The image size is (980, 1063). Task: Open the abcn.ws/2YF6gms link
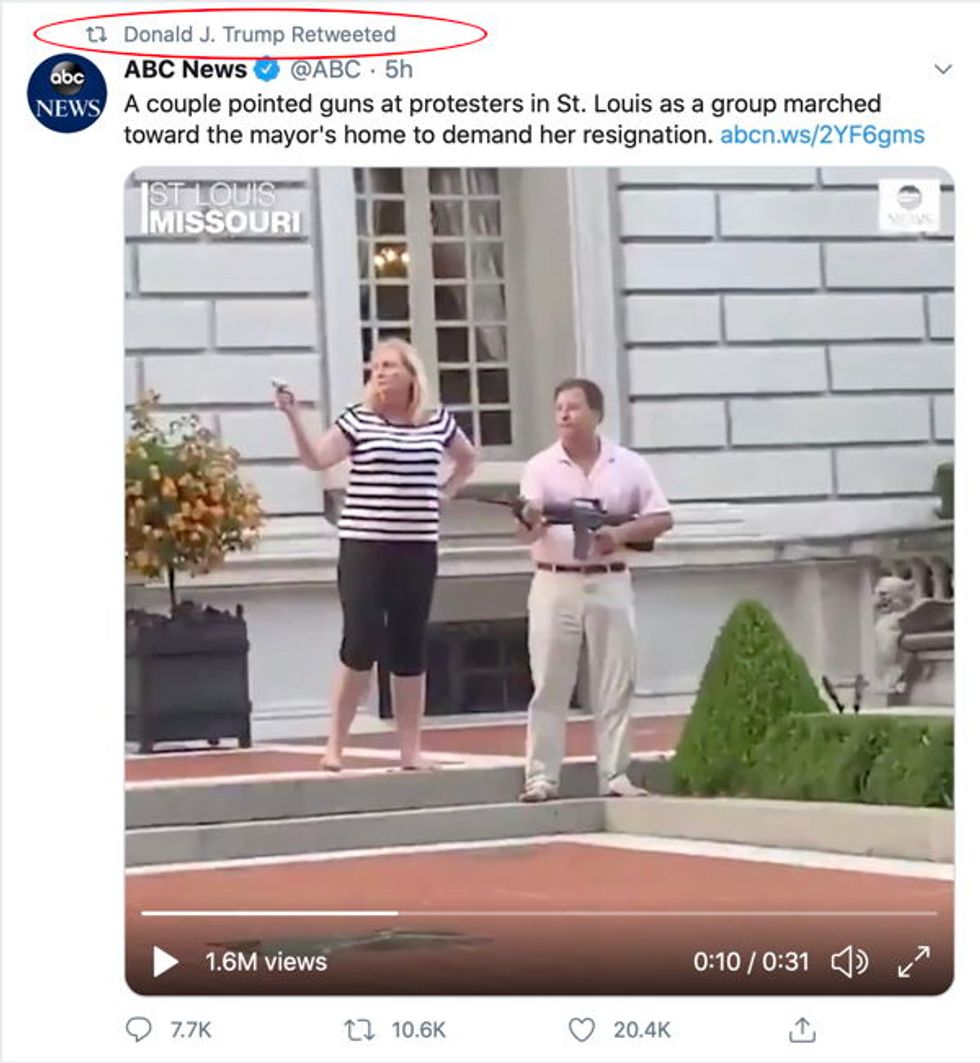pyautogui.click(x=822, y=135)
